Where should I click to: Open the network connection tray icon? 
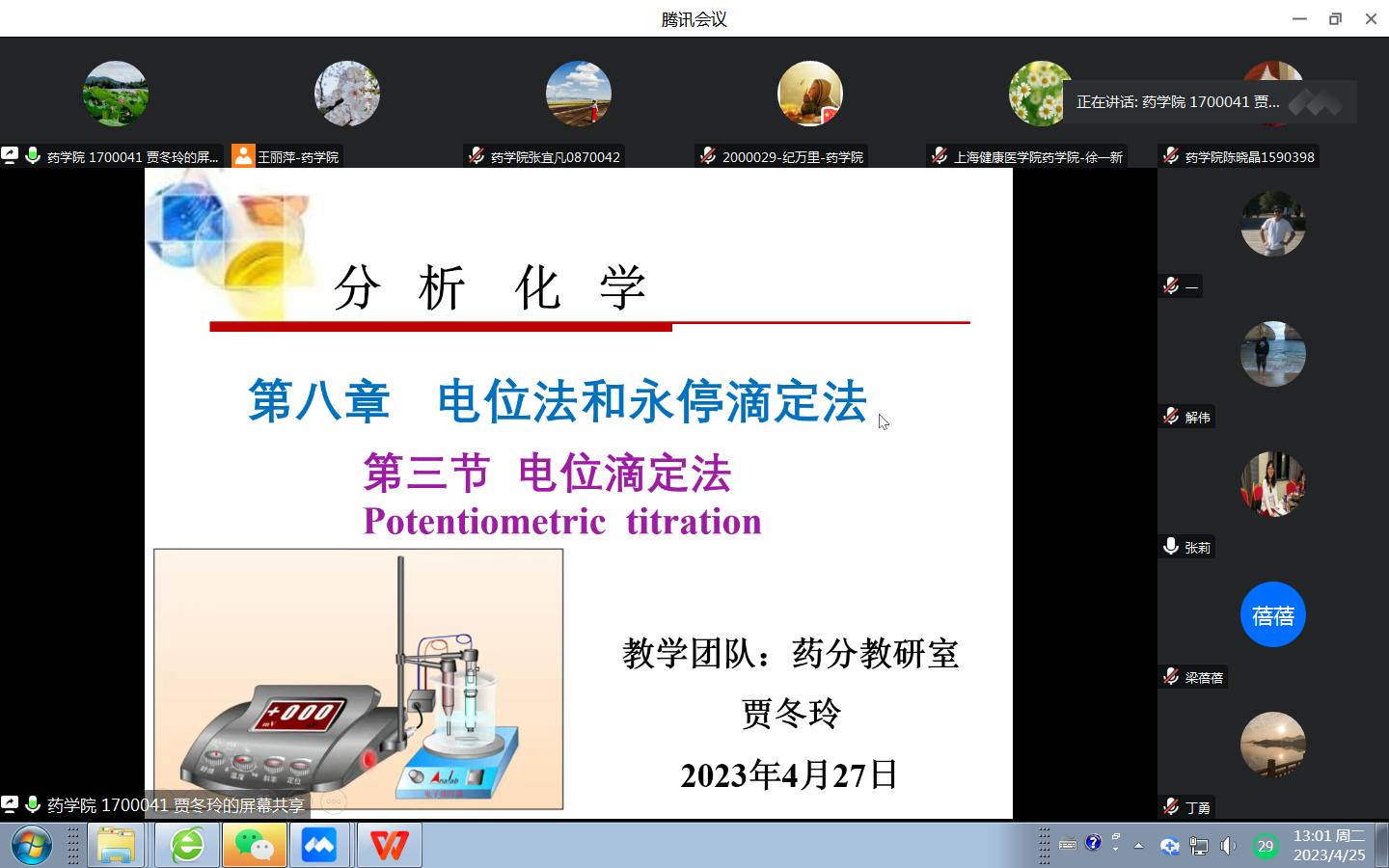point(1199,846)
